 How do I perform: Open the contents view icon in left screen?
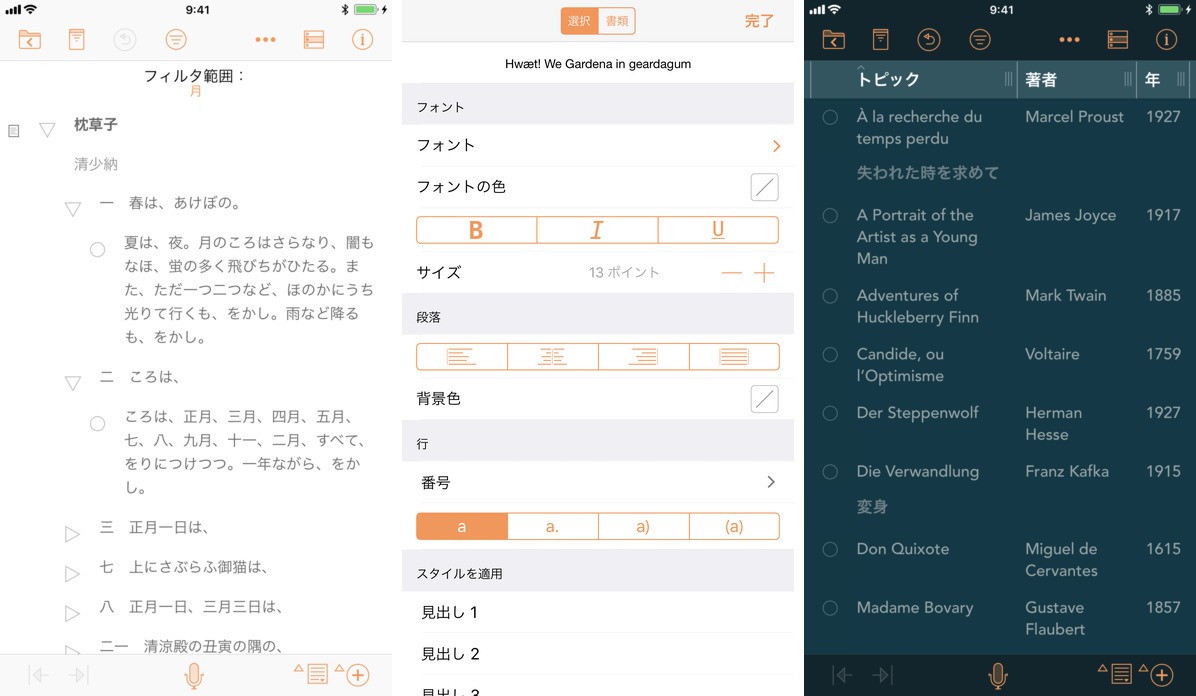pyautogui.click(x=313, y=39)
